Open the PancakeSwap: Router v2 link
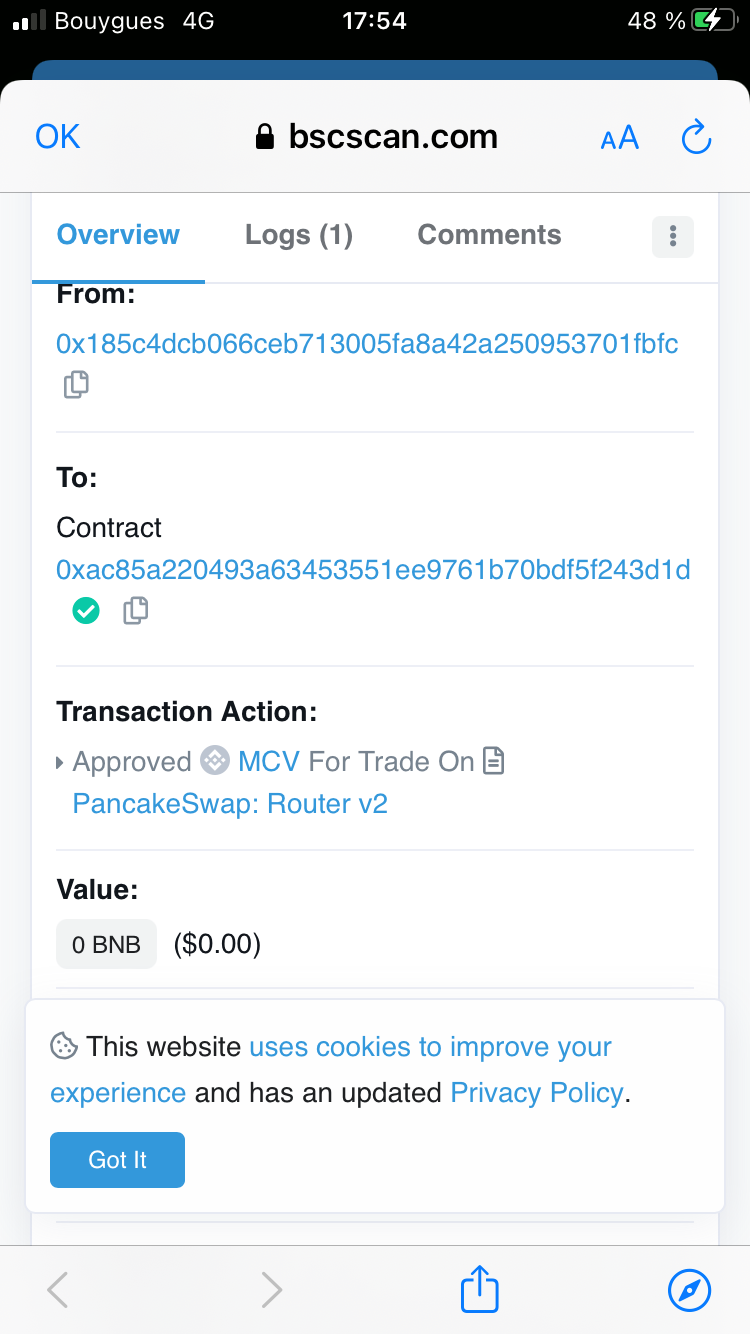The image size is (750, 1334). point(230,803)
